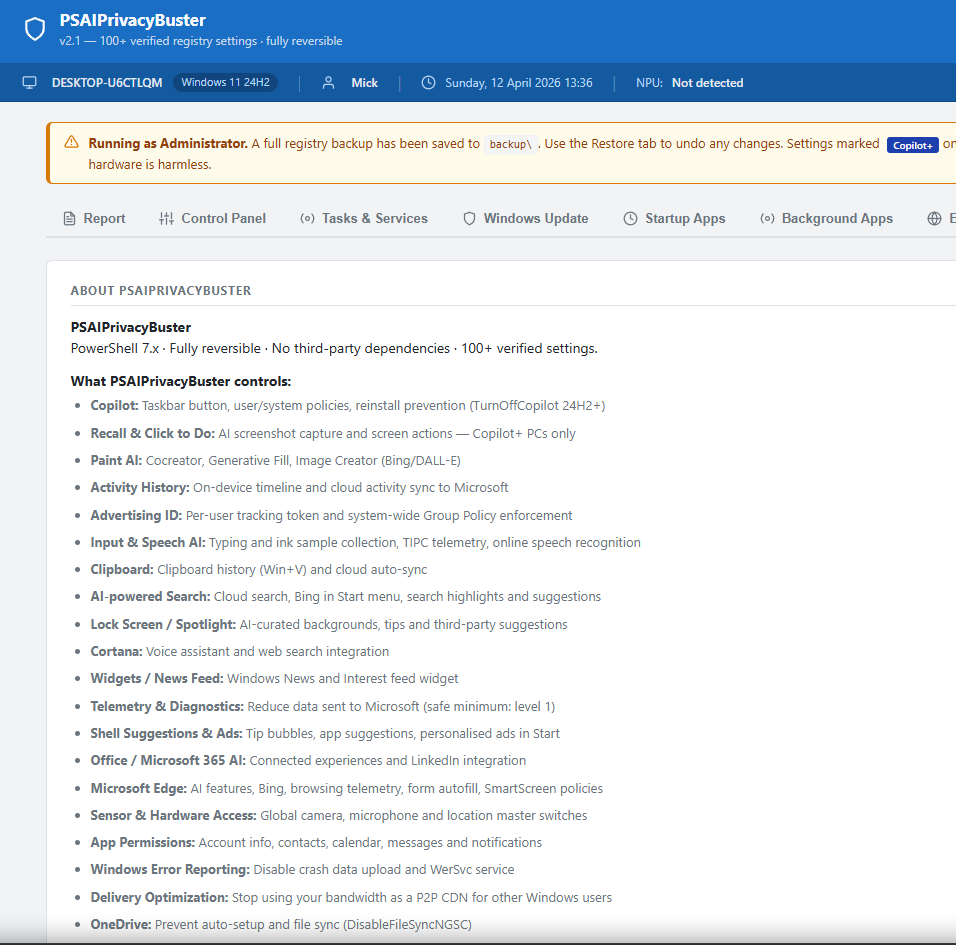956x945 pixels.
Task: Click the warning triangle in the Administrator banner
Action: pos(70,143)
